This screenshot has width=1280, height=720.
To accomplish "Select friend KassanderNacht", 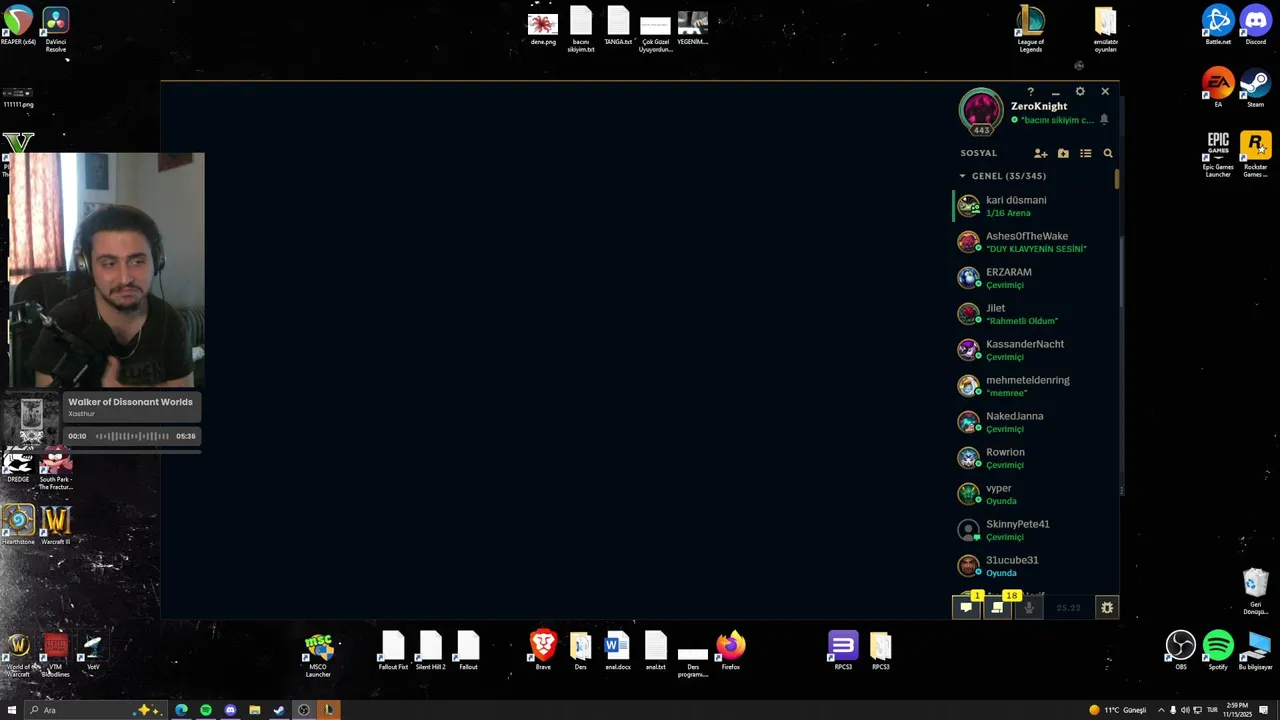I will pos(1033,350).
